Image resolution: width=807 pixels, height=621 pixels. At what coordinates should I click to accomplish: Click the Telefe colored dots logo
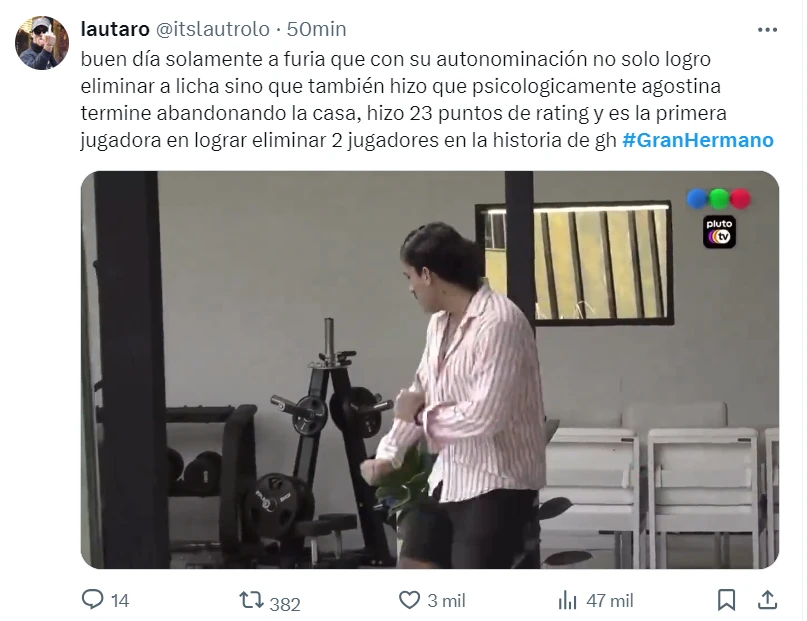coord(718,199)
